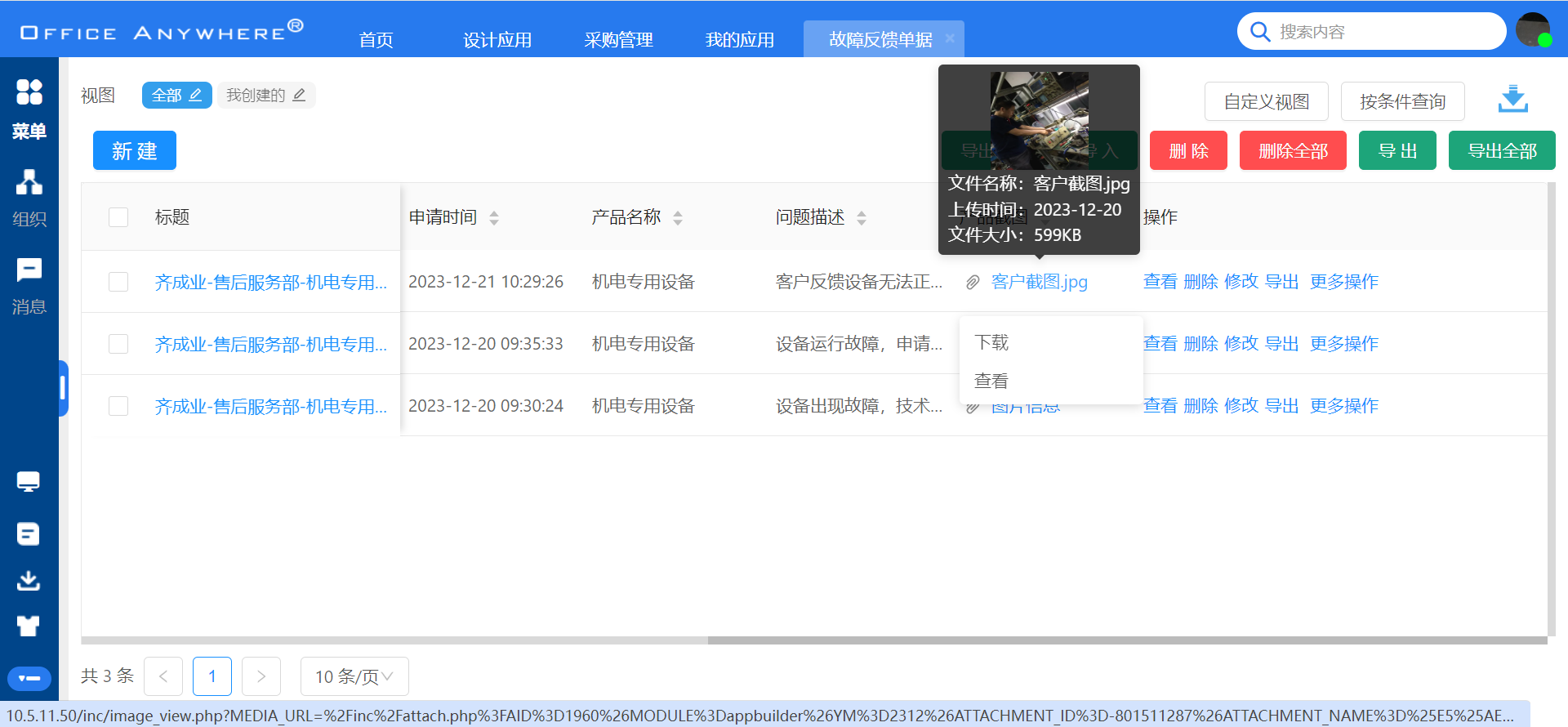This screenshot has width=1568, height=727.
Task: Click 删除 in the 09:35:33 row
Action: click(1200, 344)
